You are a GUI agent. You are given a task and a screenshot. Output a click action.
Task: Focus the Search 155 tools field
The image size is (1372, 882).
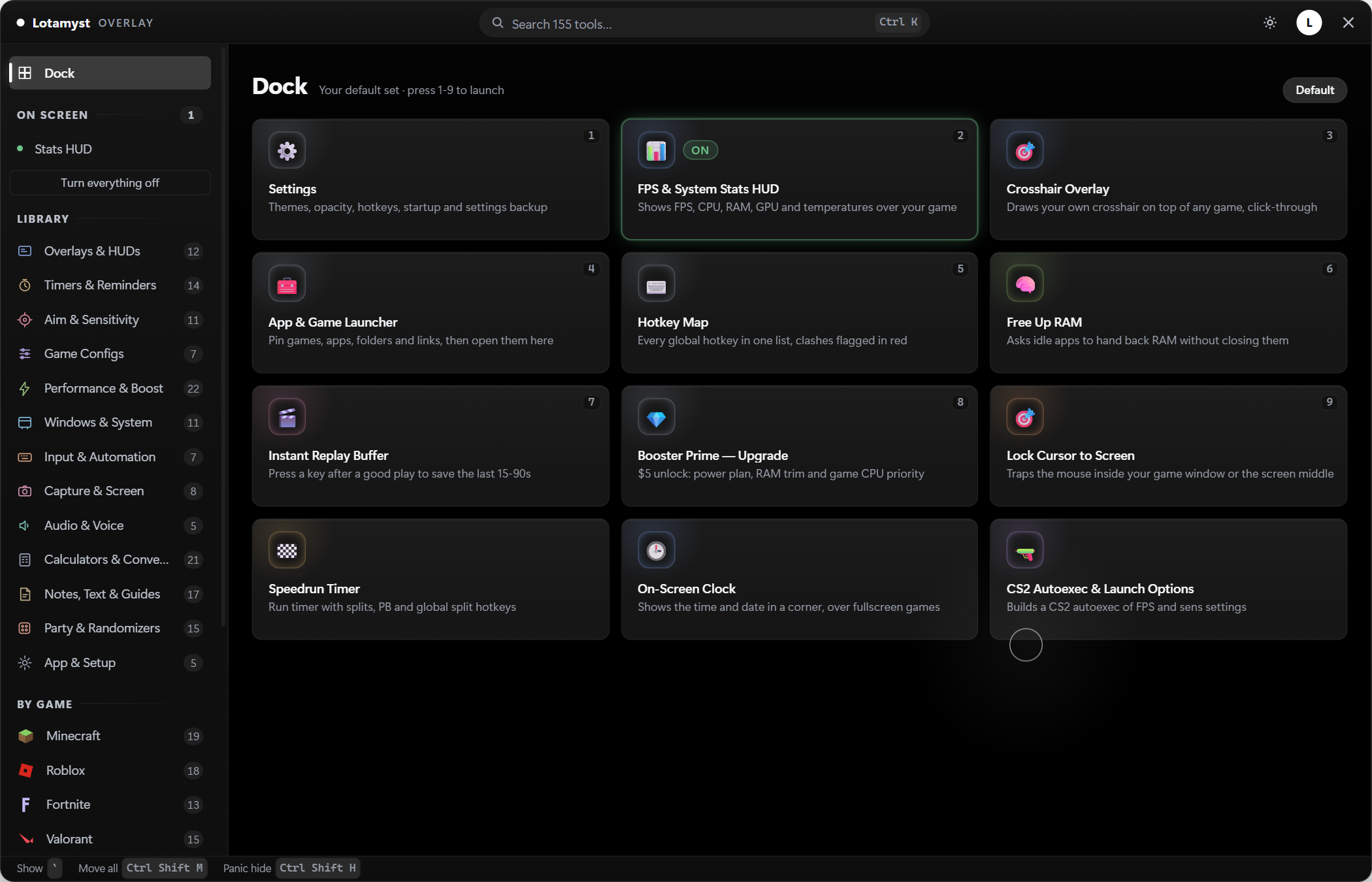(704, 23)
